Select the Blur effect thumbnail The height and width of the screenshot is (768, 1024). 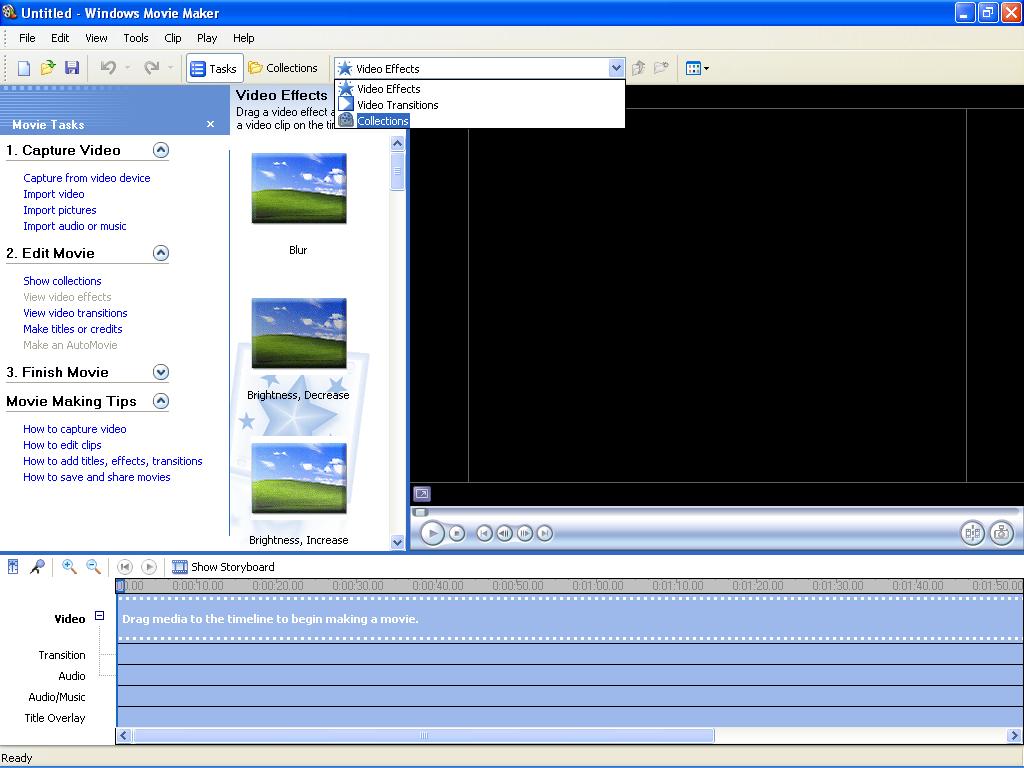pyautogui.click(x=299, y=188)
